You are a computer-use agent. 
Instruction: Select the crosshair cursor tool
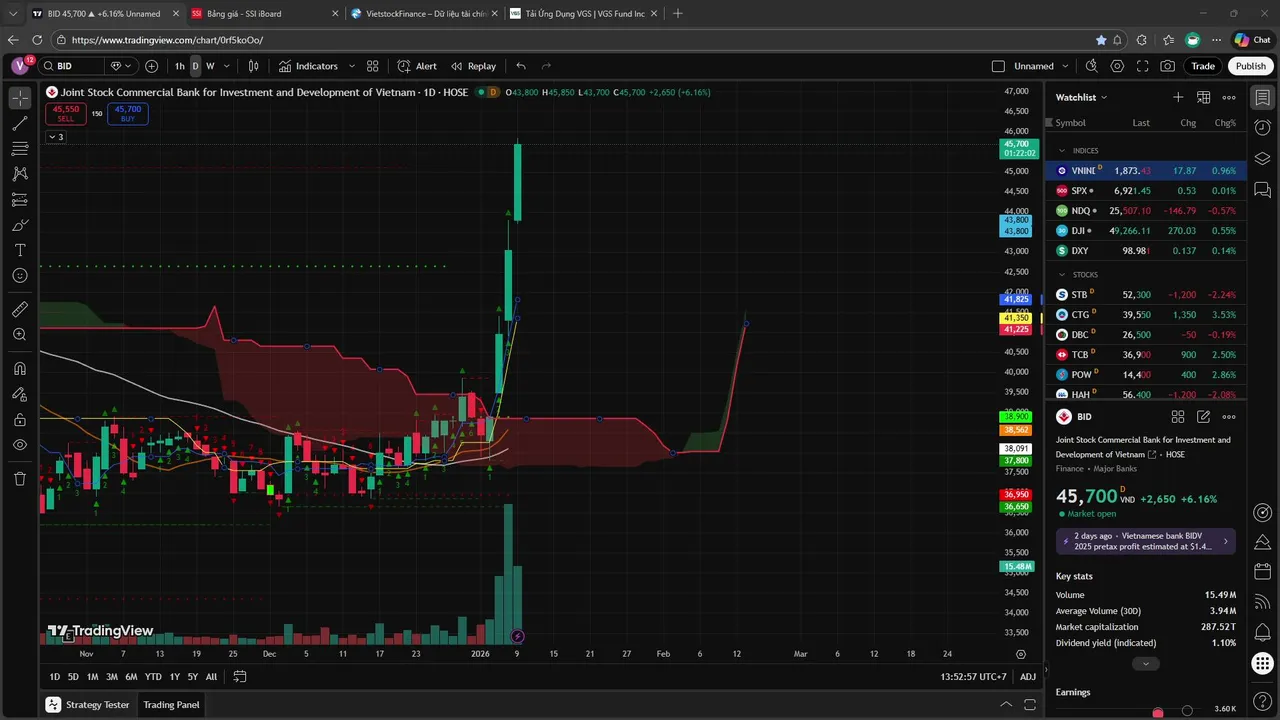click(x=20, y=98)
